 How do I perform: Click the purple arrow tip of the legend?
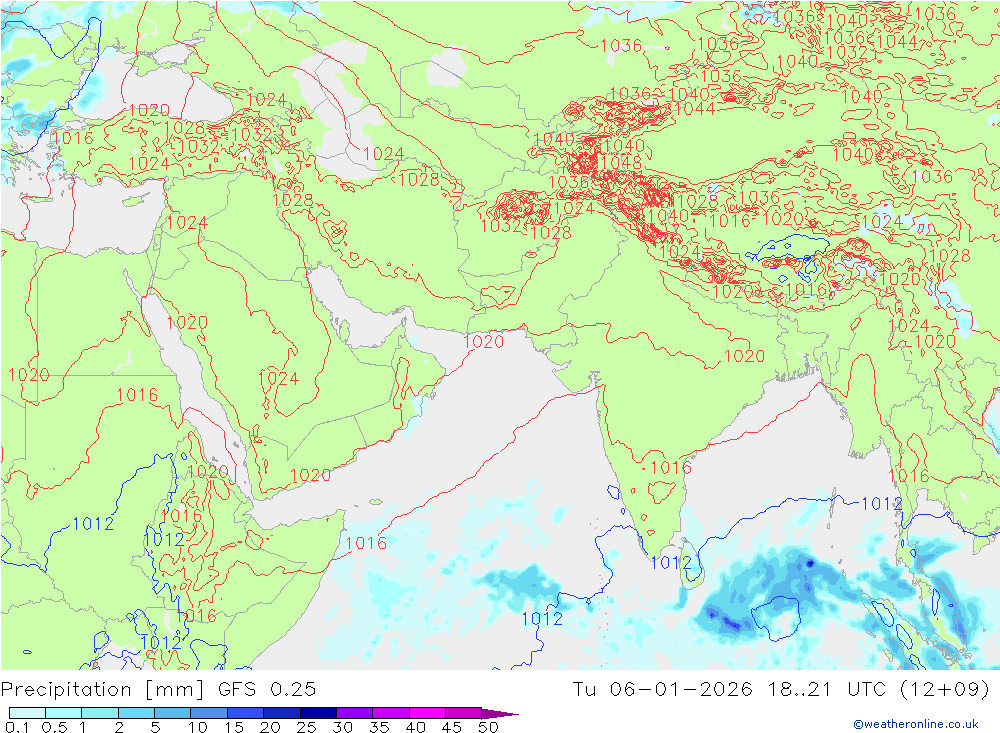coord(501,714)
